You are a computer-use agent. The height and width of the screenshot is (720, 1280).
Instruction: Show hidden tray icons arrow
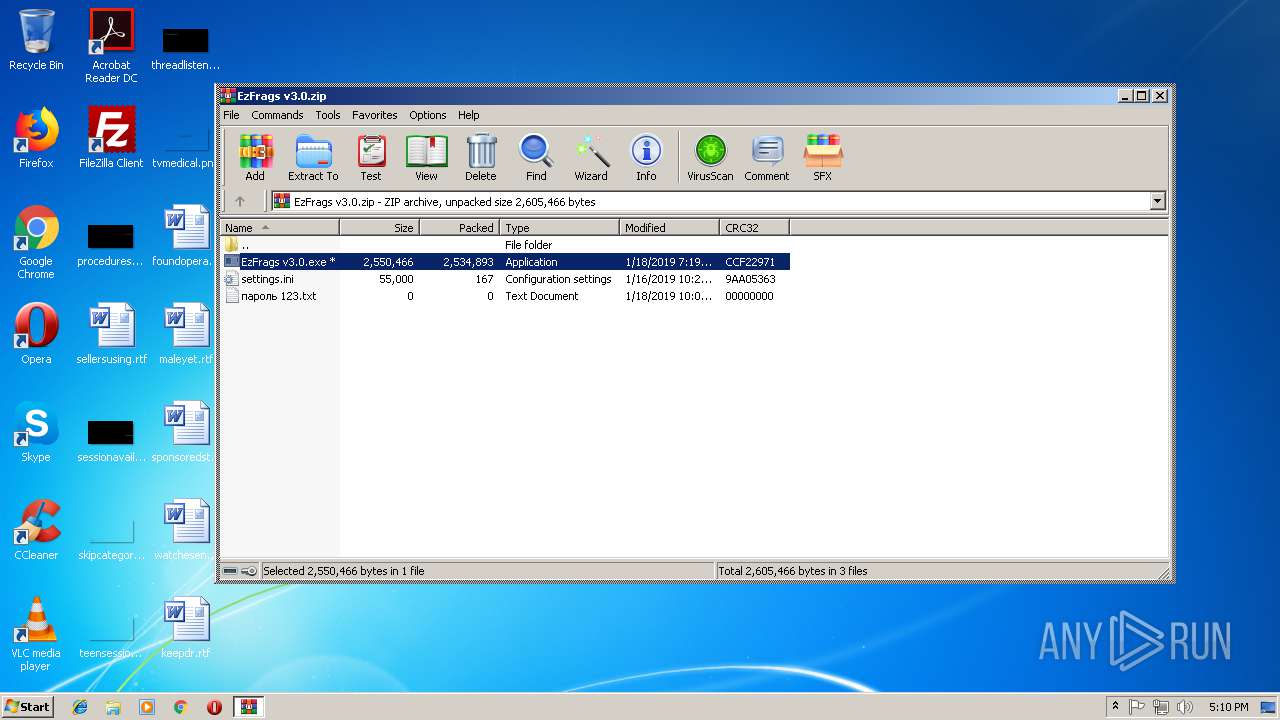coord(1115,707)
